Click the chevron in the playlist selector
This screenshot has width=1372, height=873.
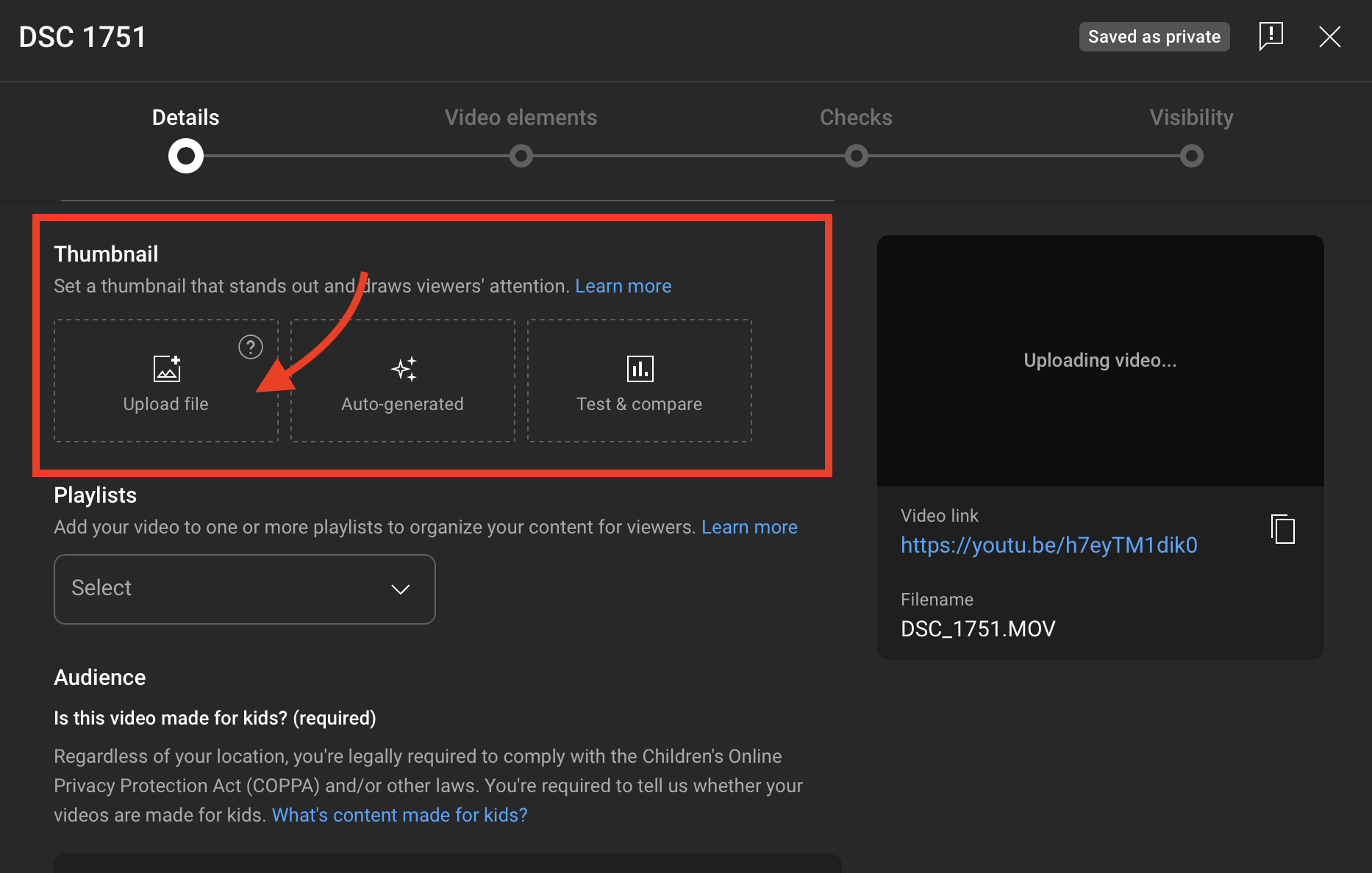tap(401, 589)
